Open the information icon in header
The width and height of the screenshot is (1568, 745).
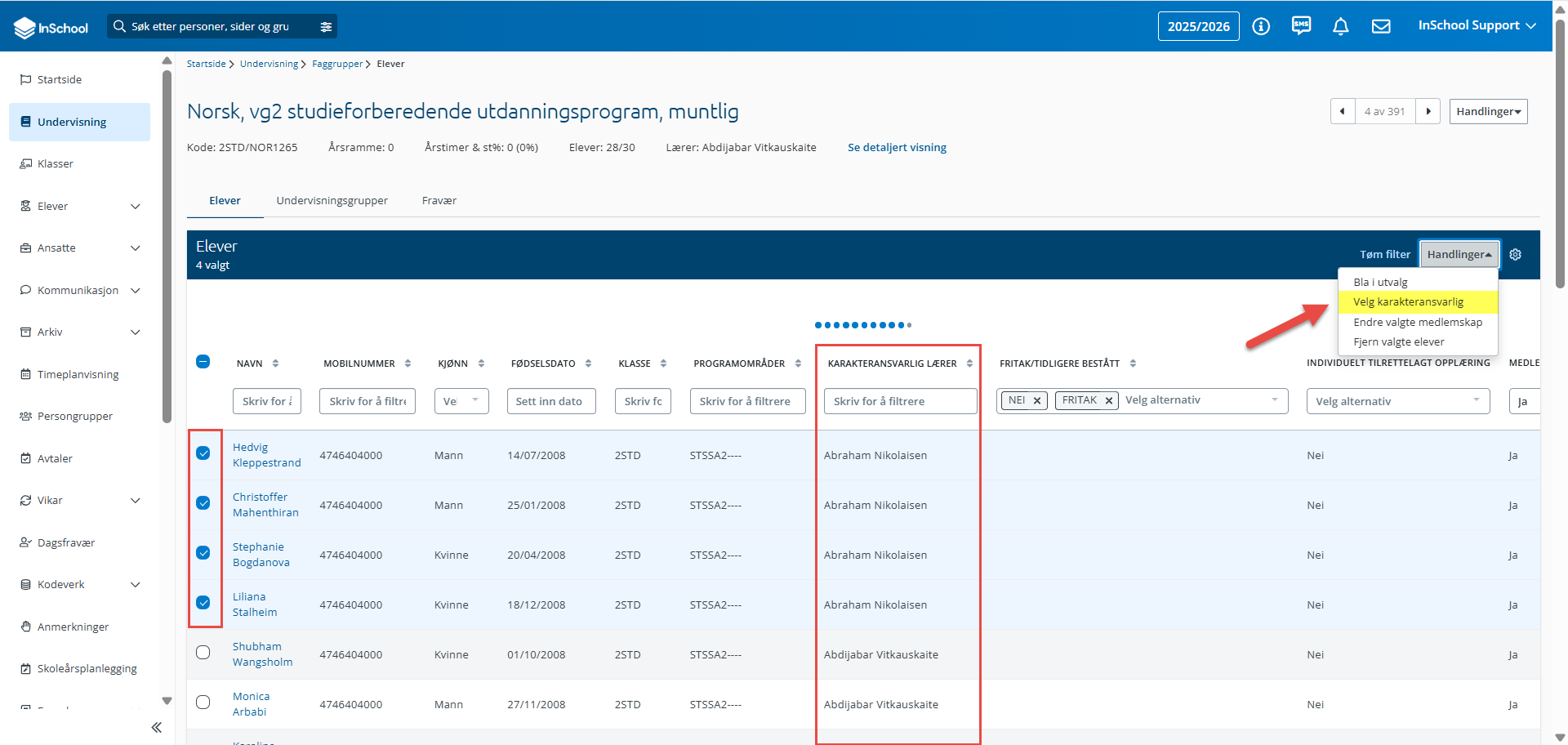[x=1261, y=26]
